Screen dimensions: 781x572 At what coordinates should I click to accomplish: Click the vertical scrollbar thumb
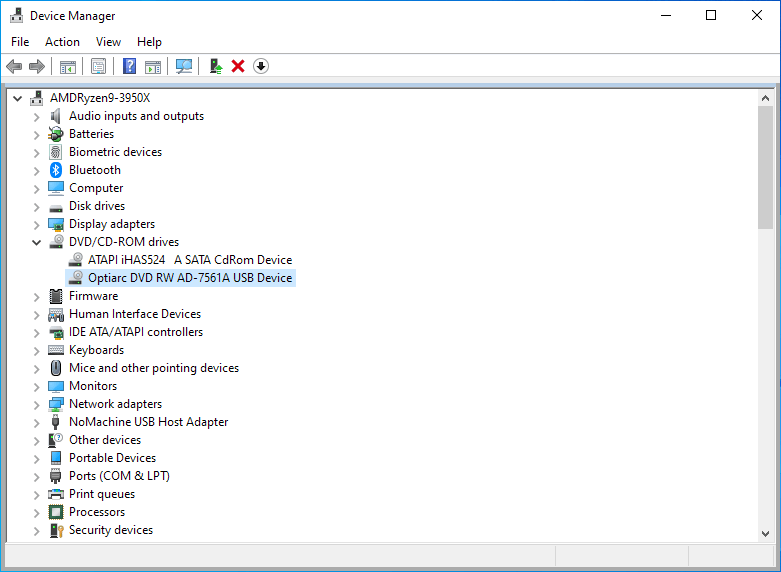coord(765,167)
